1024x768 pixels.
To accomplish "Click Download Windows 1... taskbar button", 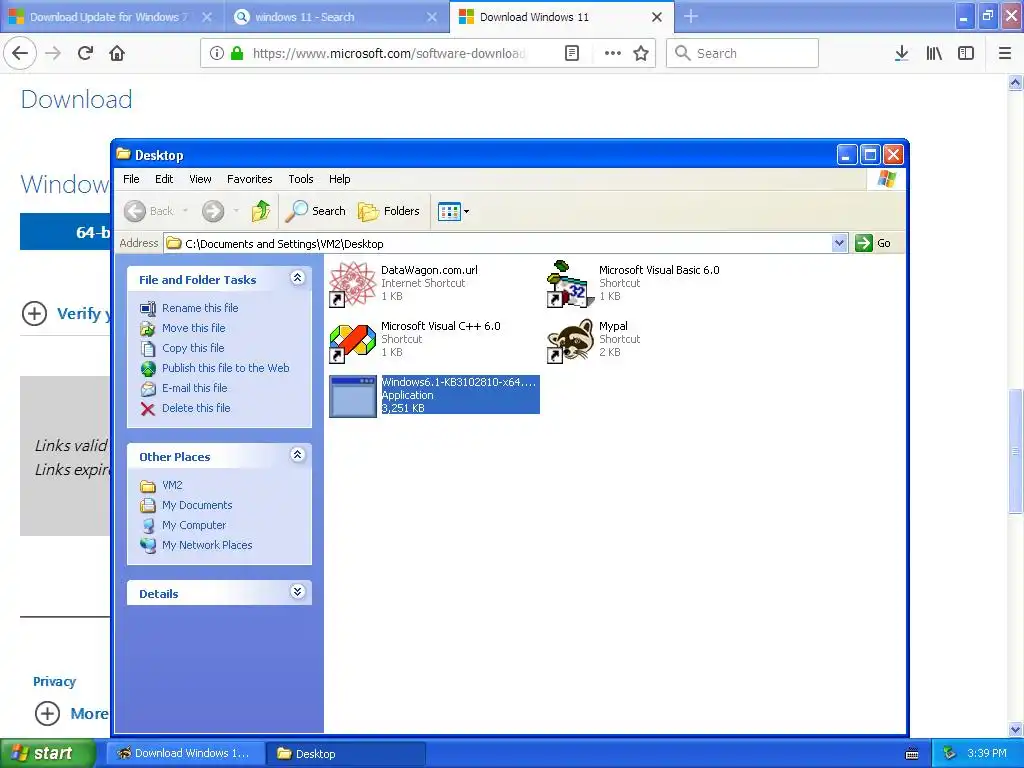I will coord(184,753).
